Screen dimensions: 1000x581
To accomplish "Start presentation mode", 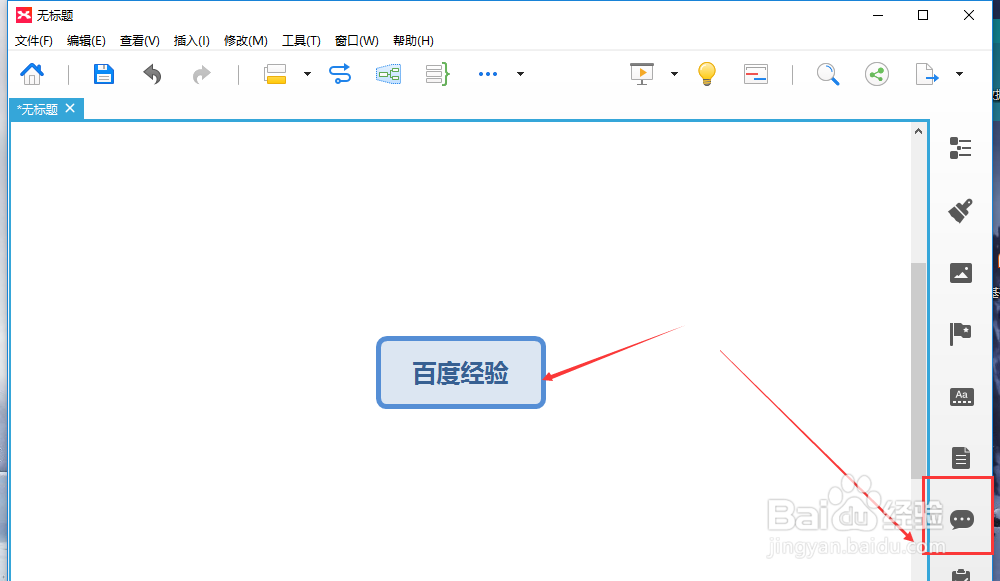I will 642,74.
